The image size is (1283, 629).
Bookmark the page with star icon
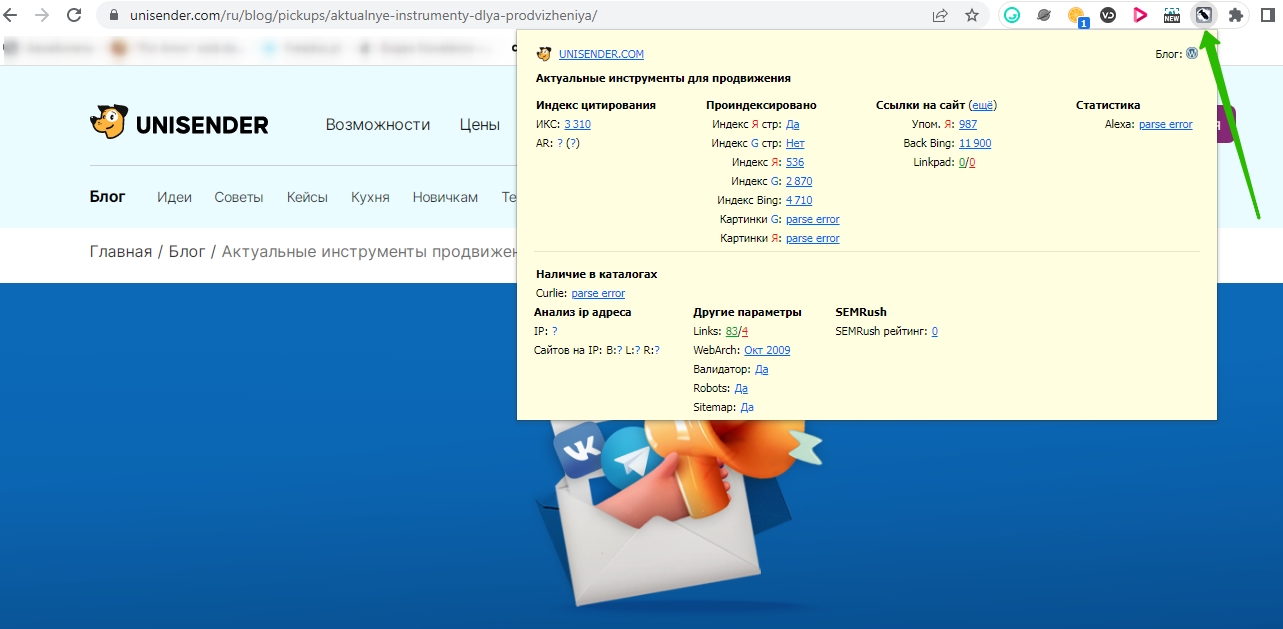971,15
